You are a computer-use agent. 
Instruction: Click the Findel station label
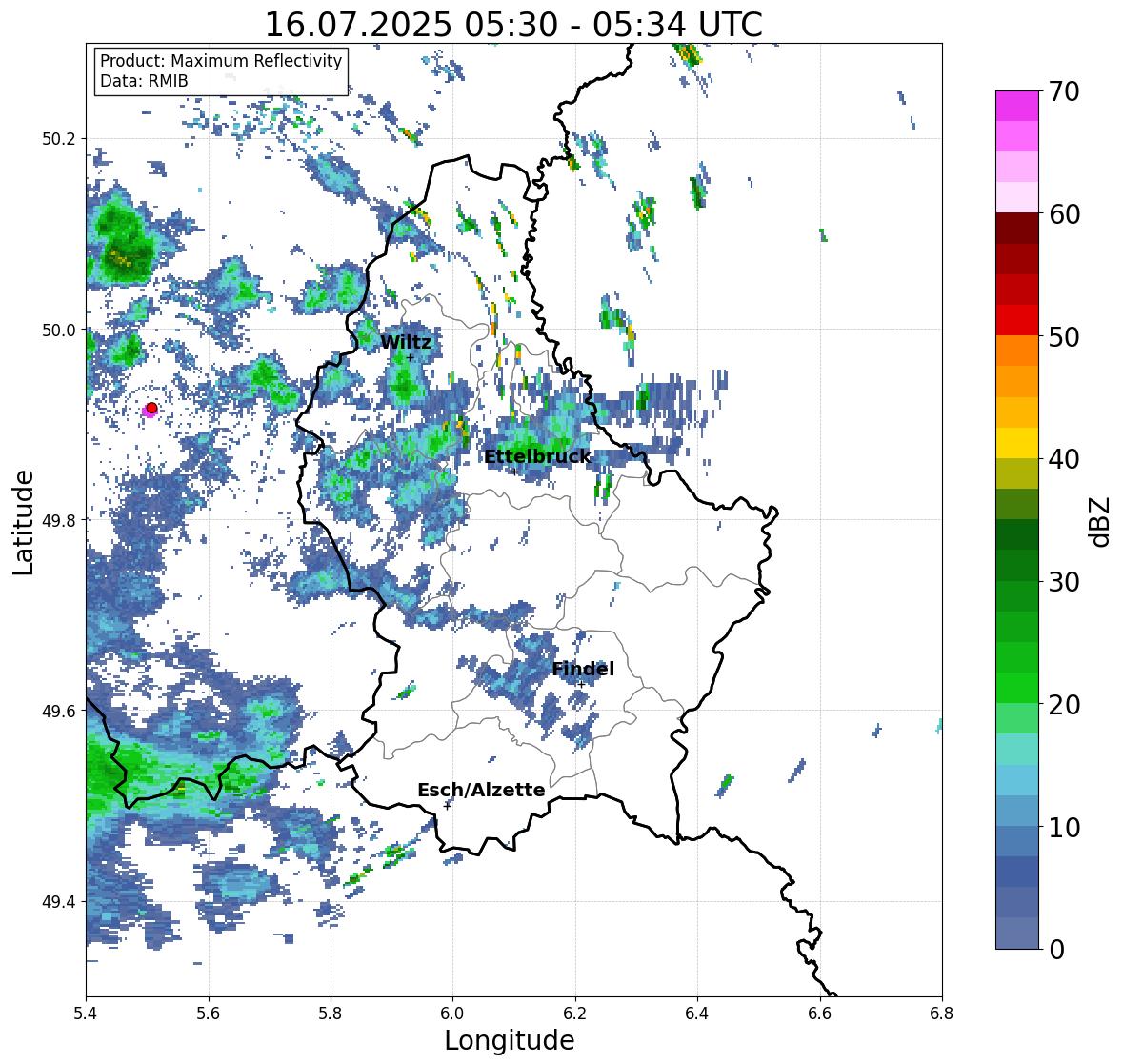[x=583, y=669]
